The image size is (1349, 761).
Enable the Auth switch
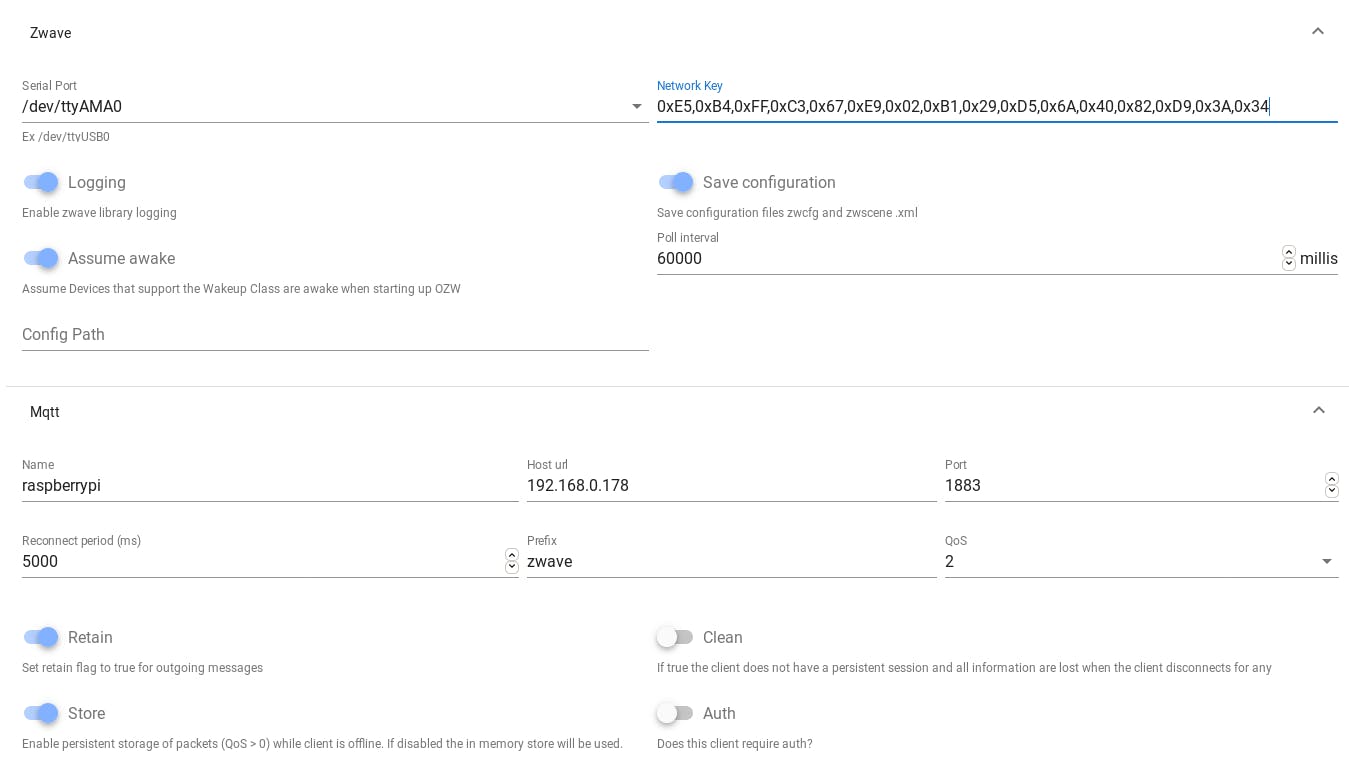tap(675, 713)
